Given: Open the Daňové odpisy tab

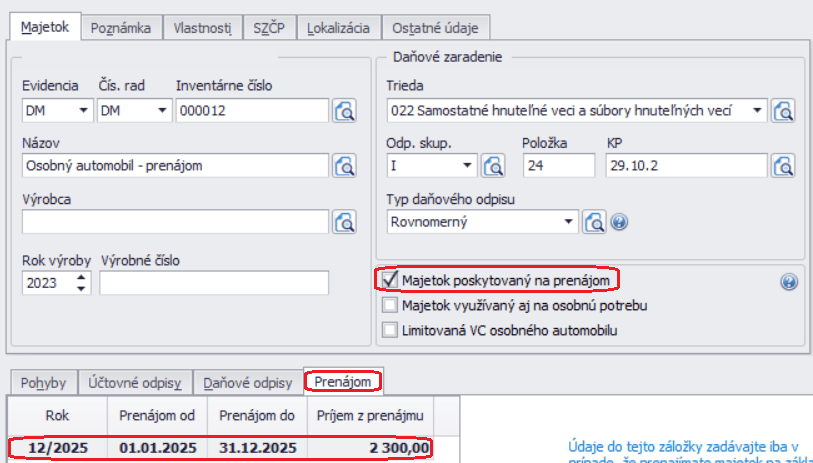Looking at the screenshot, I should pos(248,382).
